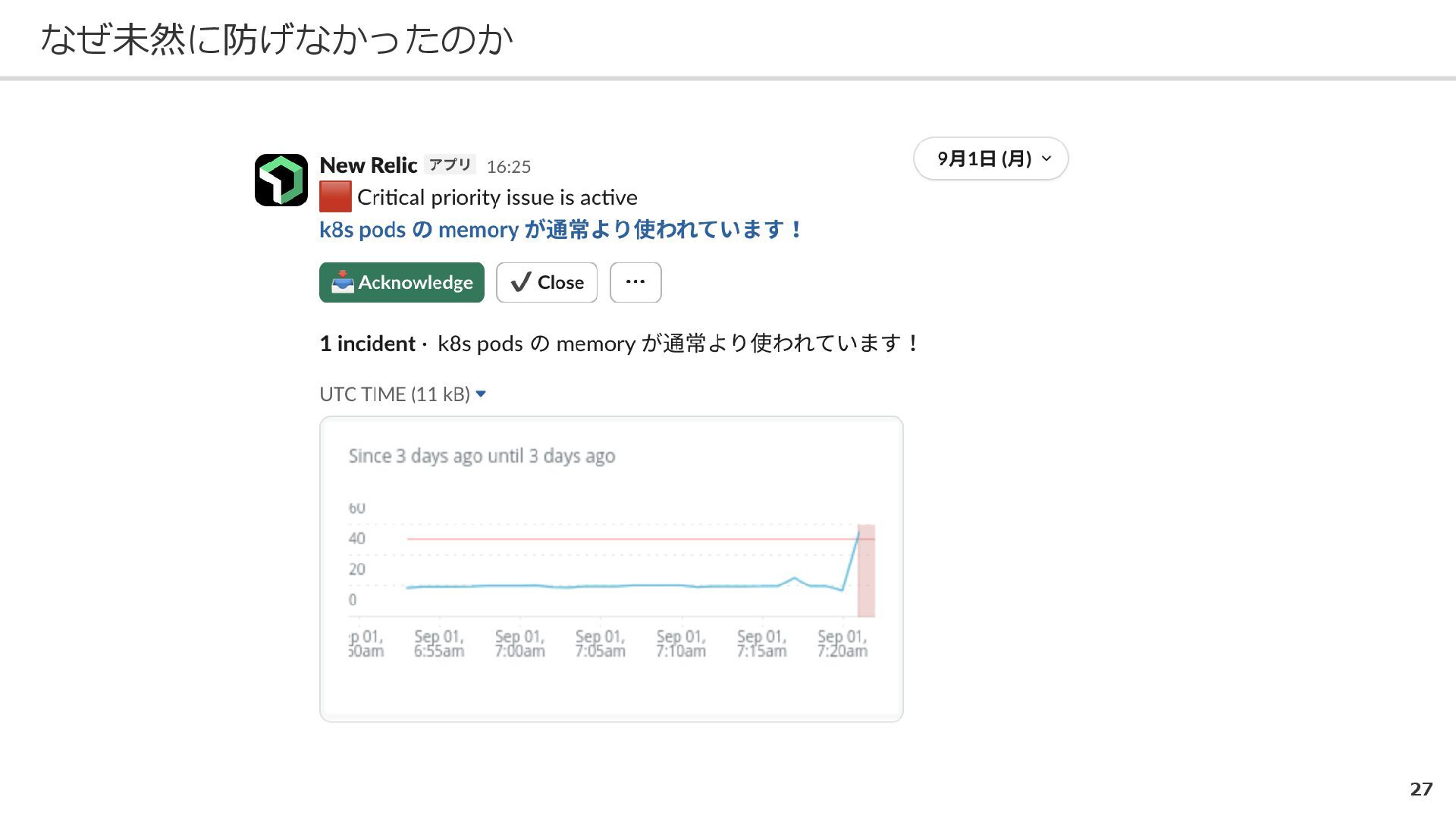The image size is (1456, 819).
Task: Click the New Relic app avatar icon
Action: coord(281,180)
